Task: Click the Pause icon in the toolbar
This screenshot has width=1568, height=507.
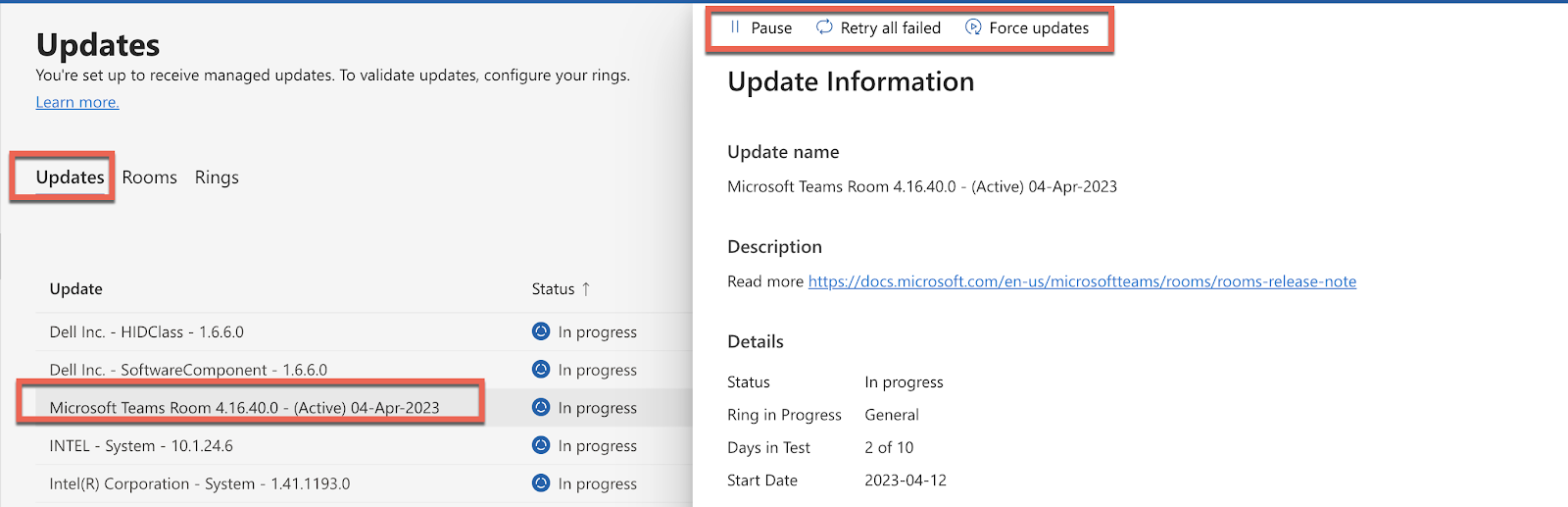Action: [x=735, y=27]
